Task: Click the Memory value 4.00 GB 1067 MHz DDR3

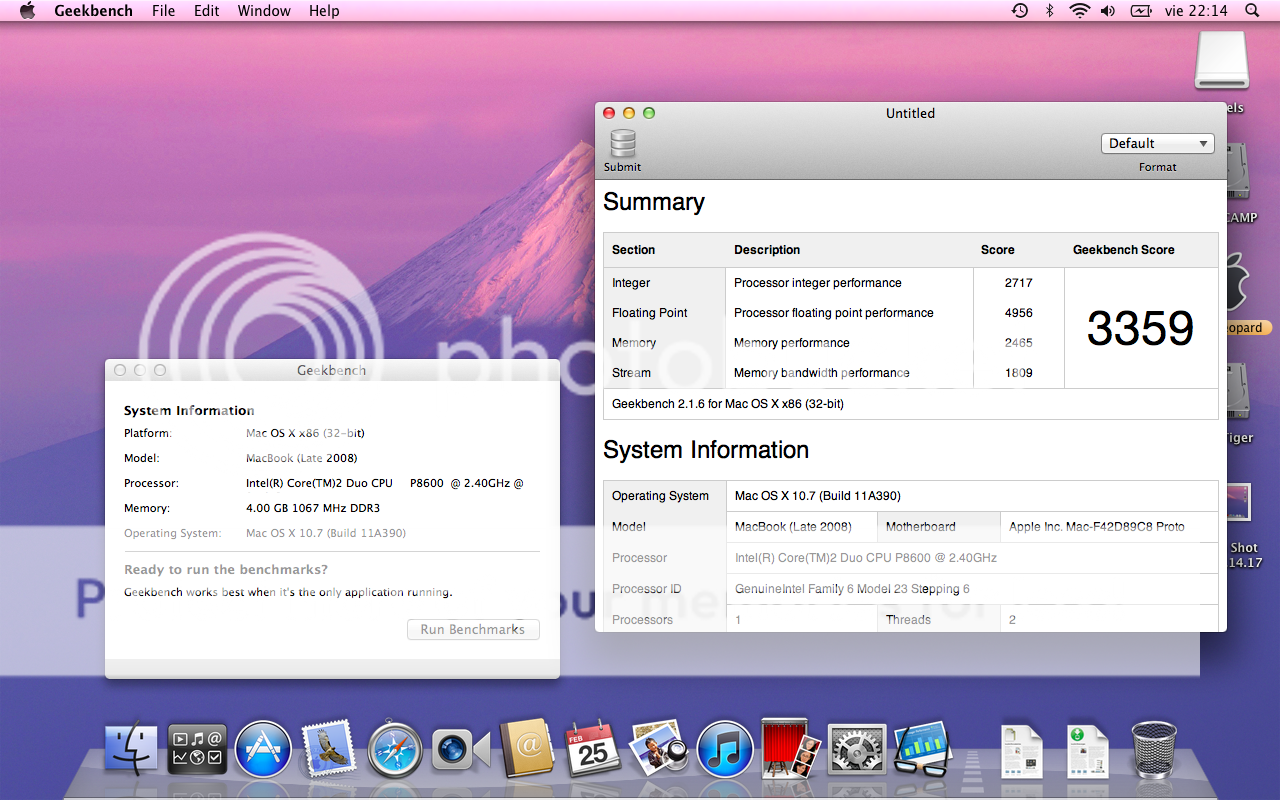Action: 313,508
